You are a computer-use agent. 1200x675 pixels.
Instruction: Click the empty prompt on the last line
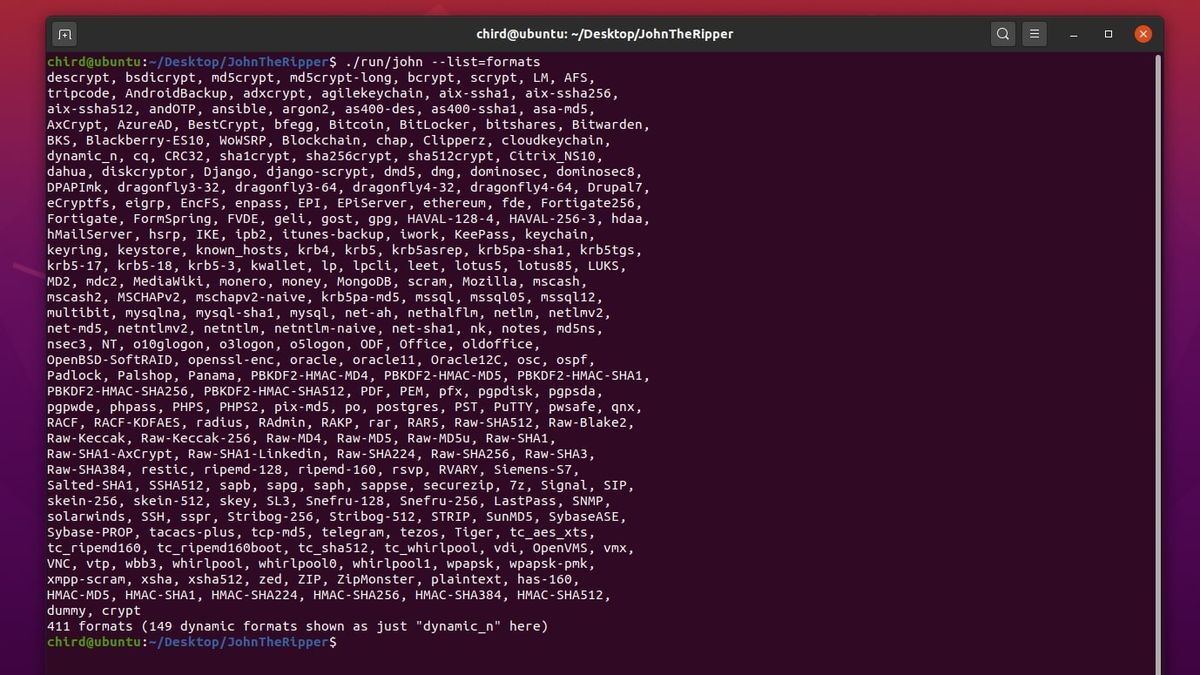click(x=344, y=642)
